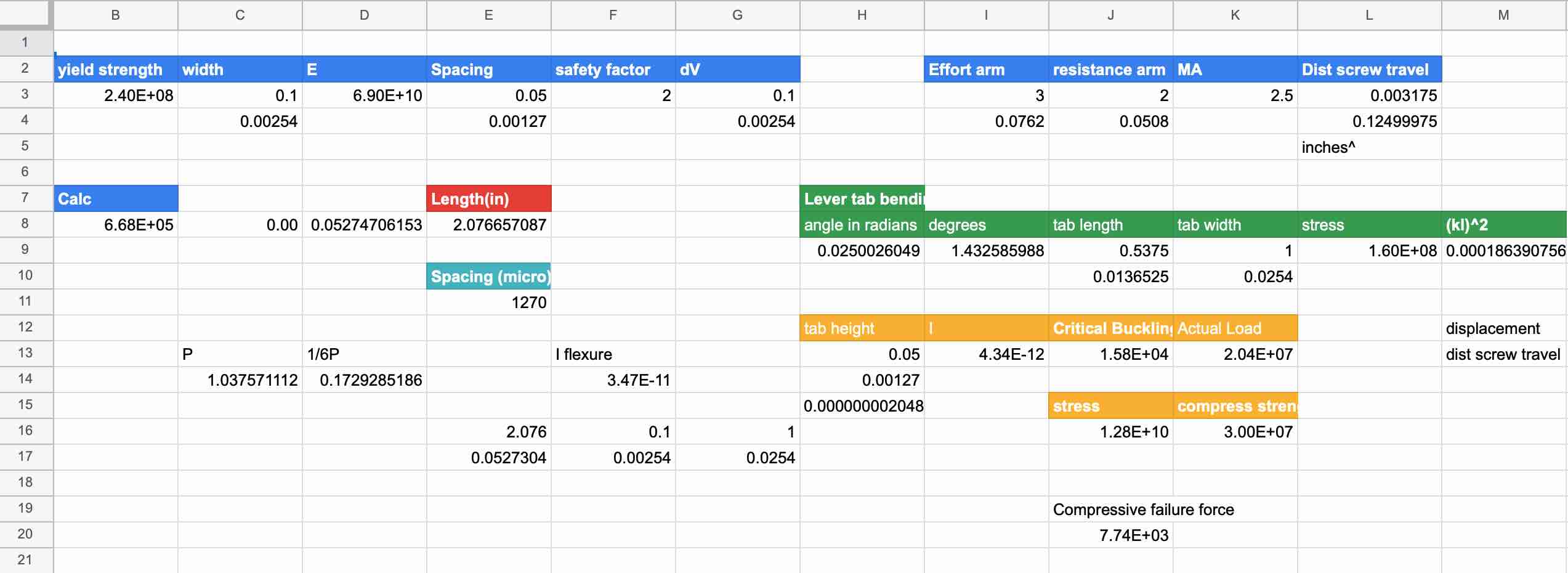Click the 'yield strength' header cell
This screenshot has width=1568, height=573.
pos(116,69)
